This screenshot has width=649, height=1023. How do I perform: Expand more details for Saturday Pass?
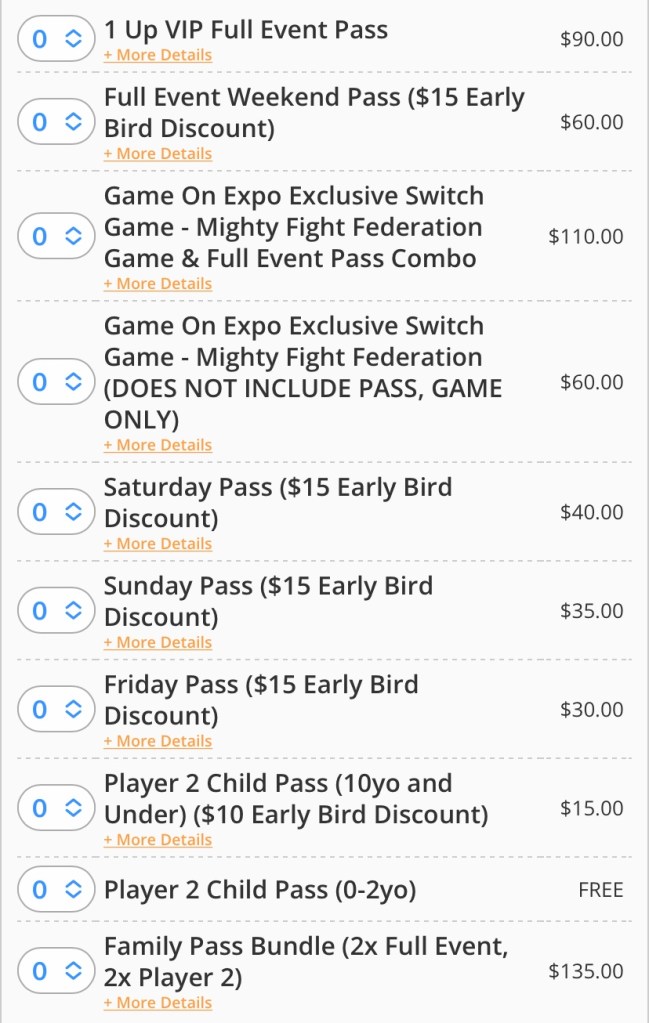point(158,544)
